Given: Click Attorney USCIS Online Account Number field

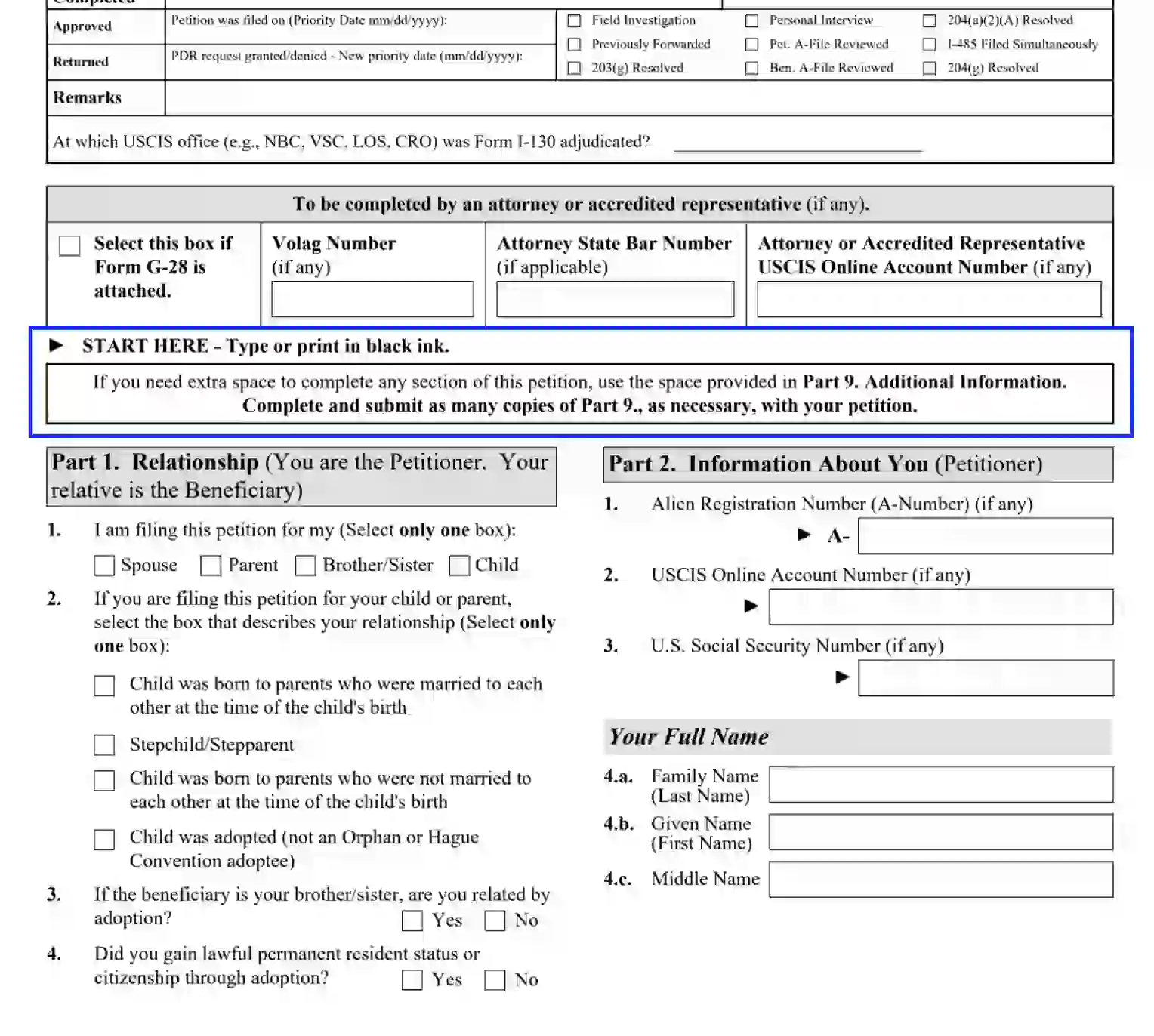Looking at the screenshot, I should [x=929, y=299].
